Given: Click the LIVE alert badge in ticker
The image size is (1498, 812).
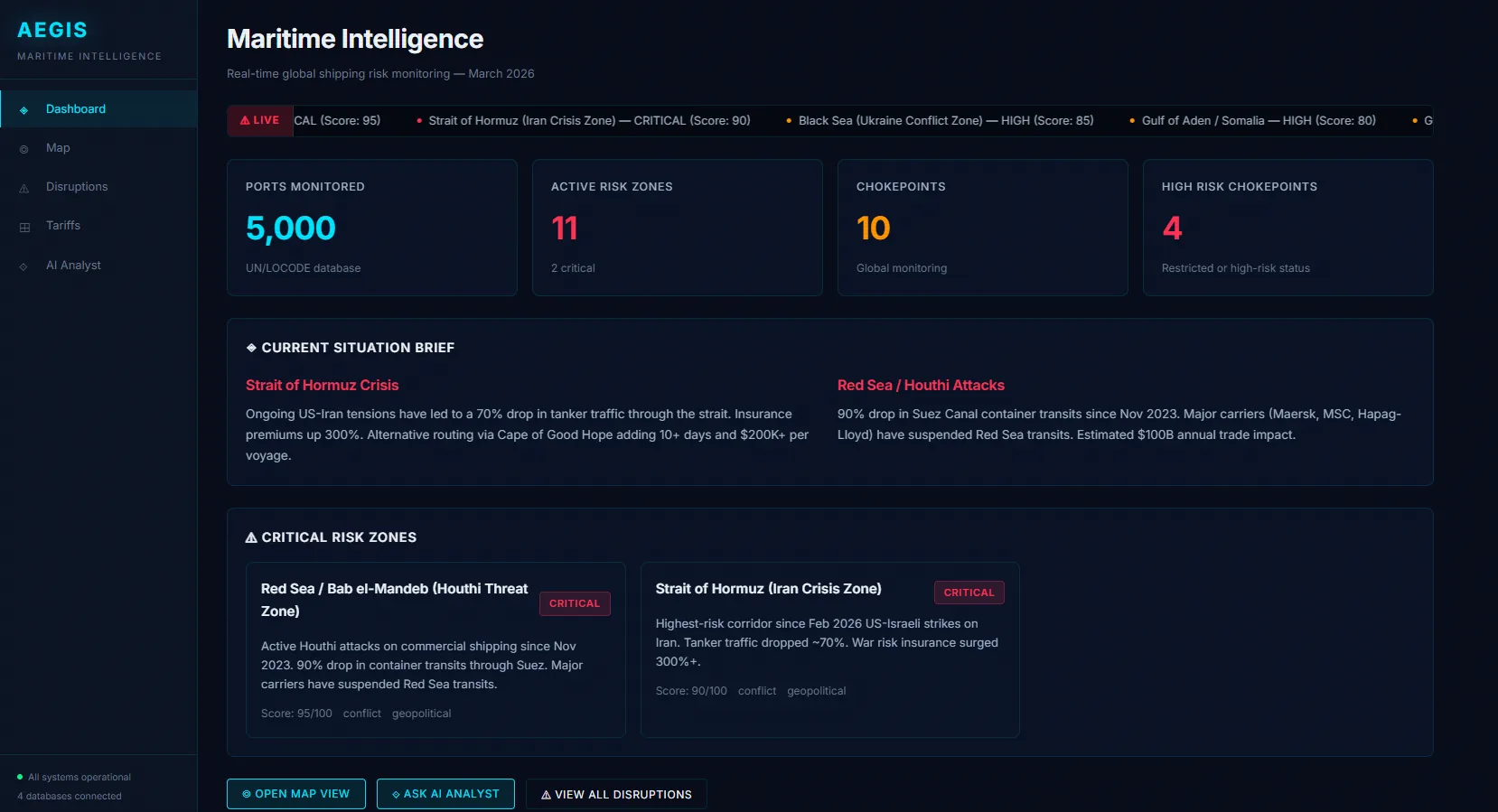Looking at the screenshot, I should coord(260,120).
